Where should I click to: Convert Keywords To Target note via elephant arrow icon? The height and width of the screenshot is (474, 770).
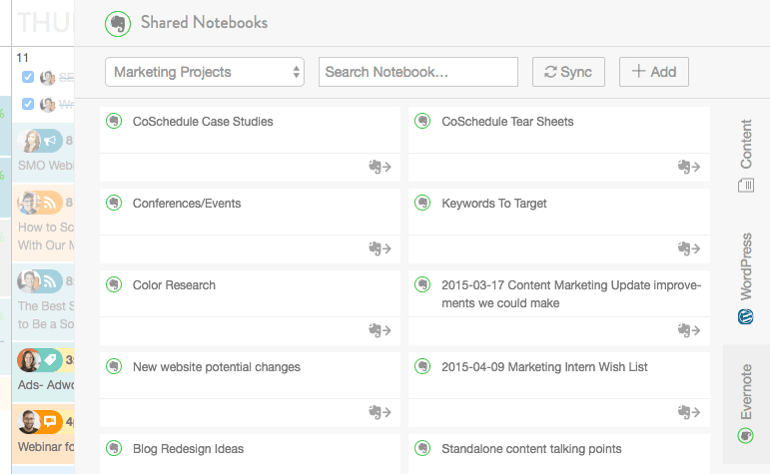(x=688, y=249)
